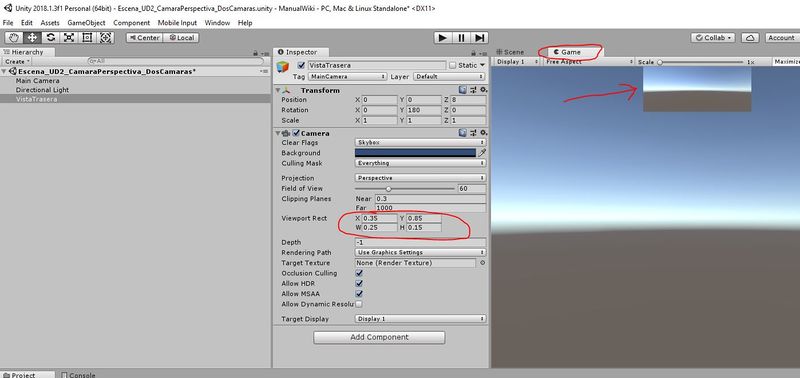Image resolution: width=800 pixels, height=378 pixels.
Task: Click the VistaTrasera name field
Action: click(376, 65)
